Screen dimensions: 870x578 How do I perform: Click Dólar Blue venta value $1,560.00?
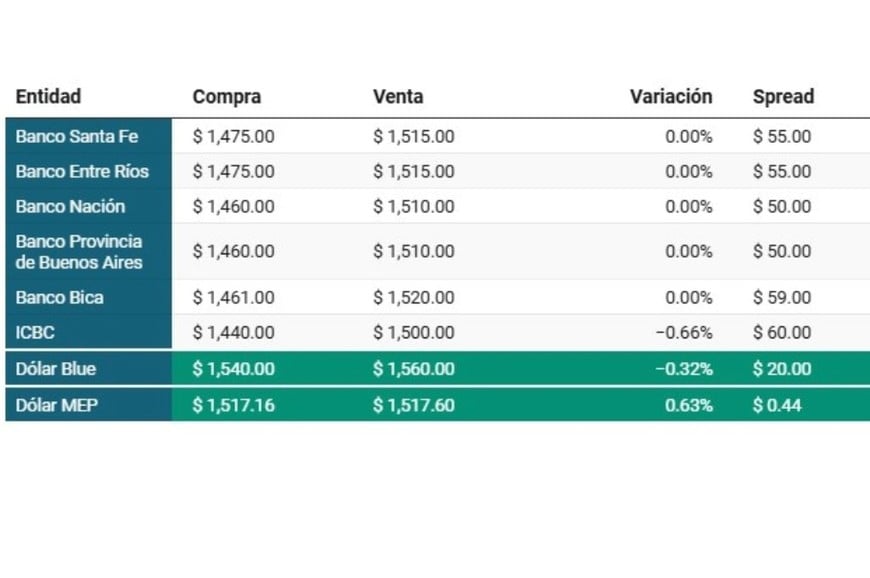[413, 369]
